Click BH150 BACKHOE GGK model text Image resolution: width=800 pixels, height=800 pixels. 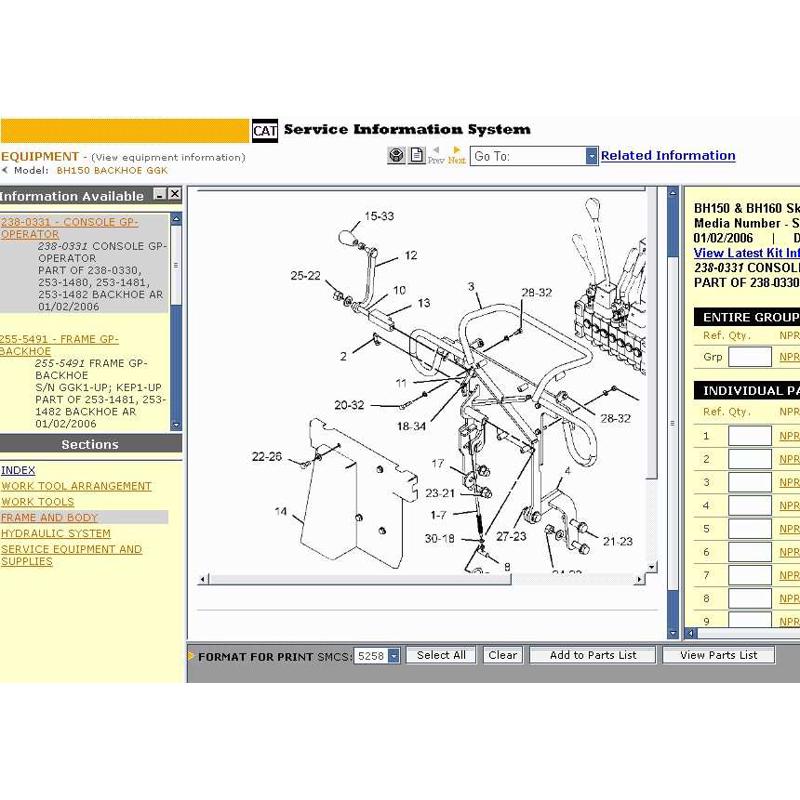click(x=112, y=170)
